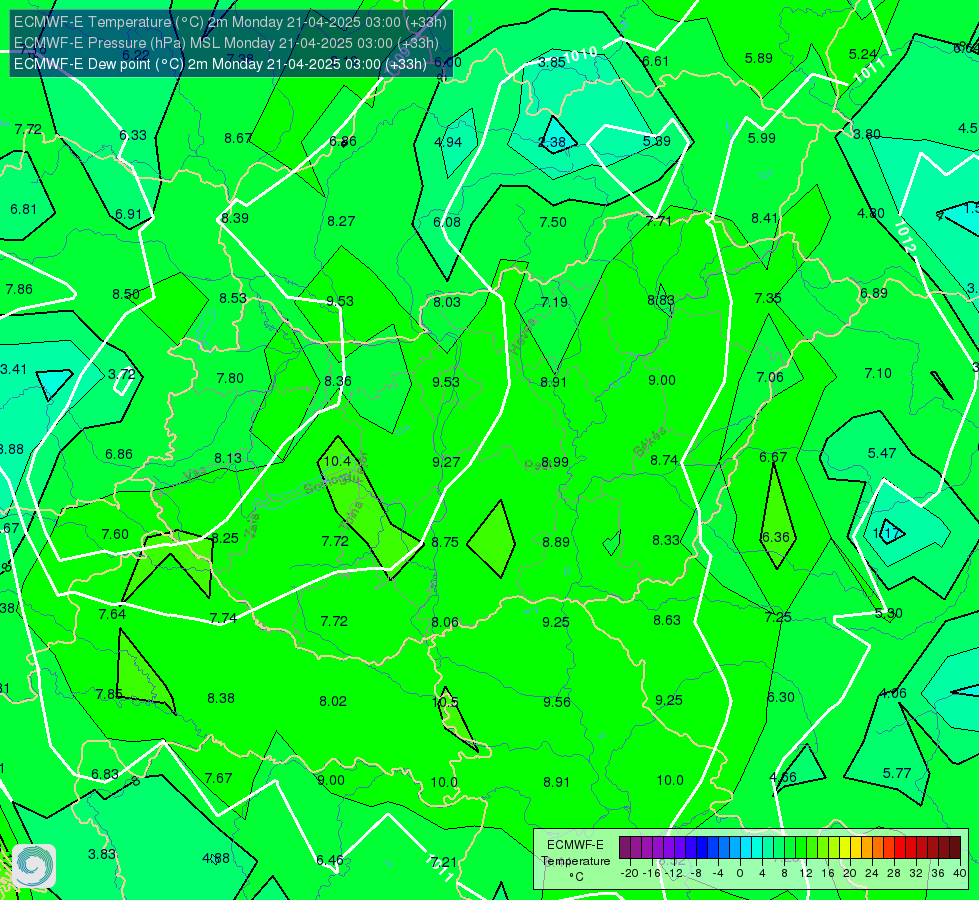The height and width of the screenshot is (900, 979).
Task: Click the value 8.13
Action: (x=228, y=459)
